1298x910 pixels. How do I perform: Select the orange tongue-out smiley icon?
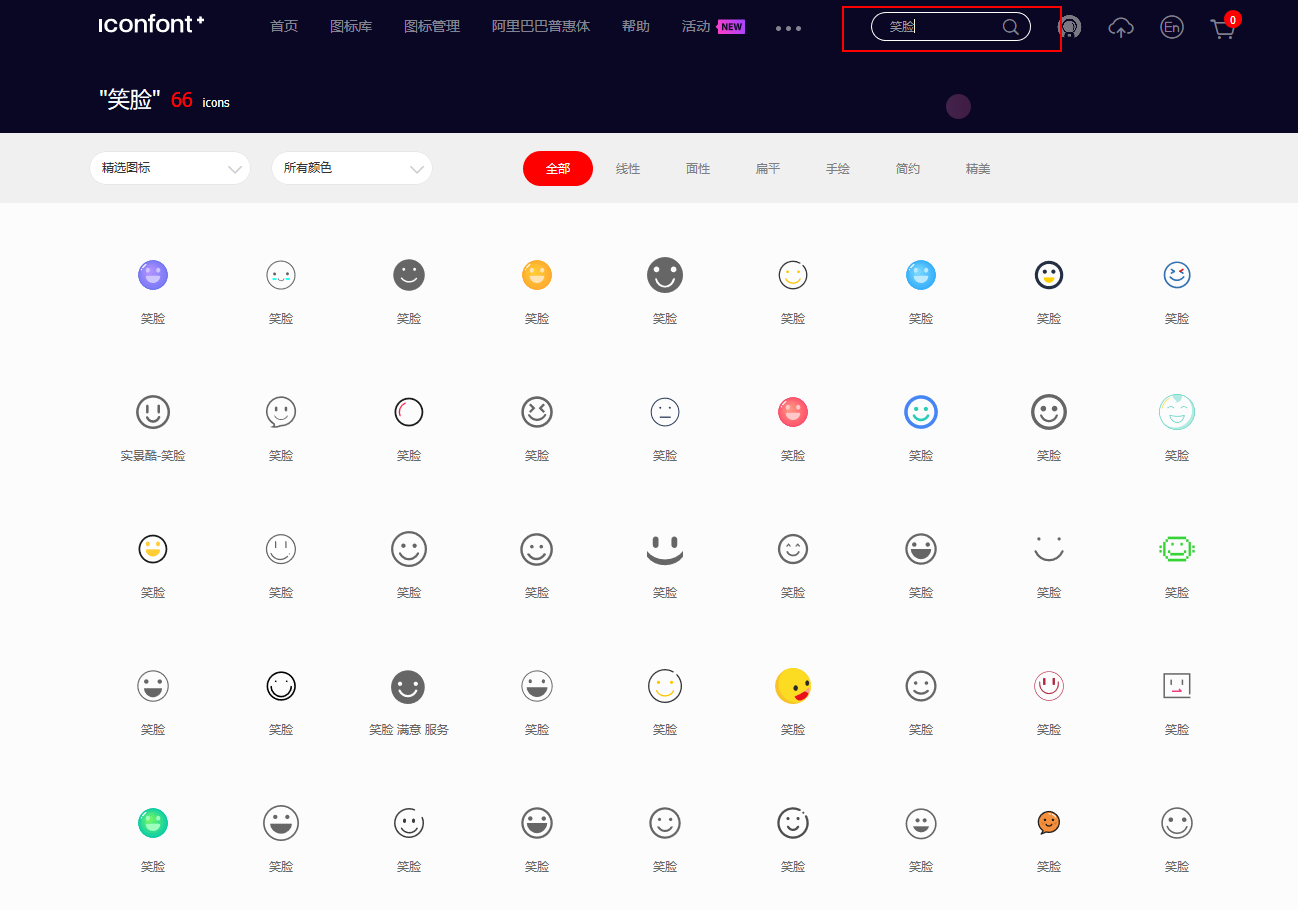click(793, 686)
